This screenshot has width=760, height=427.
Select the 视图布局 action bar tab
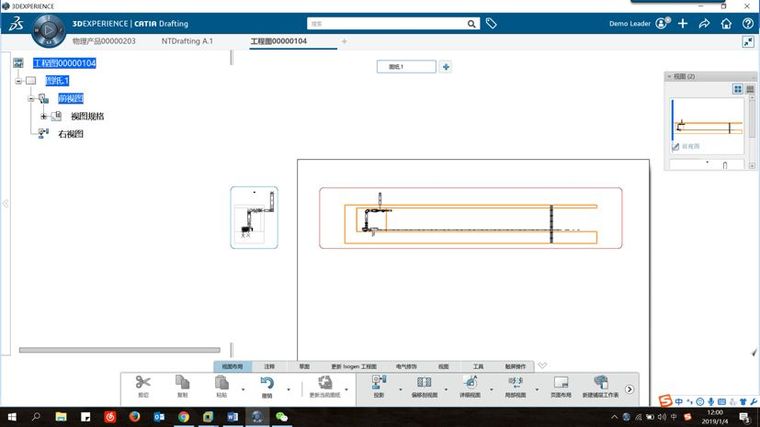pos(232,366)
